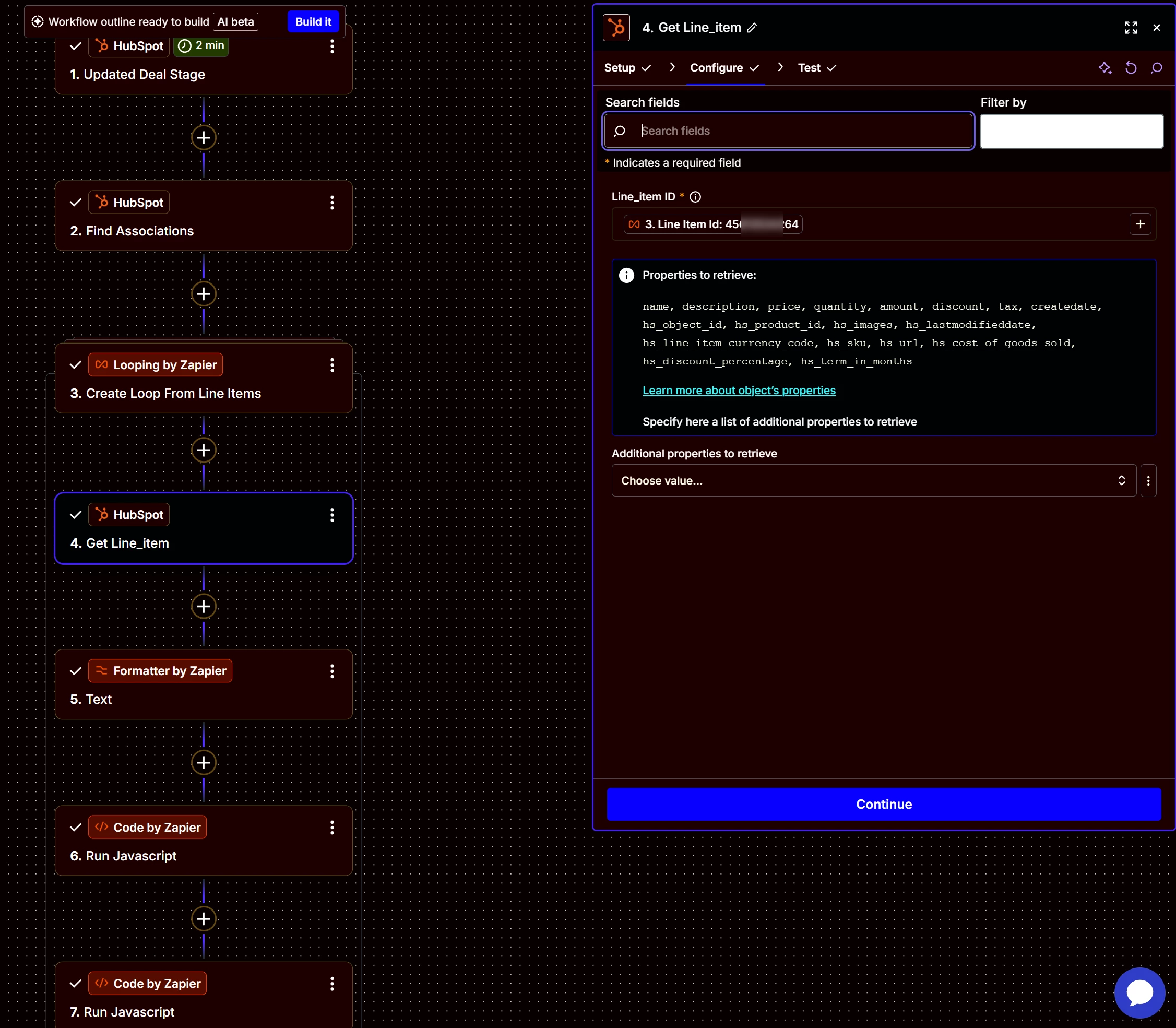The image size is (1176, 1028).
Task: Click the search icon in the panel header
Action: point(1156,68)
